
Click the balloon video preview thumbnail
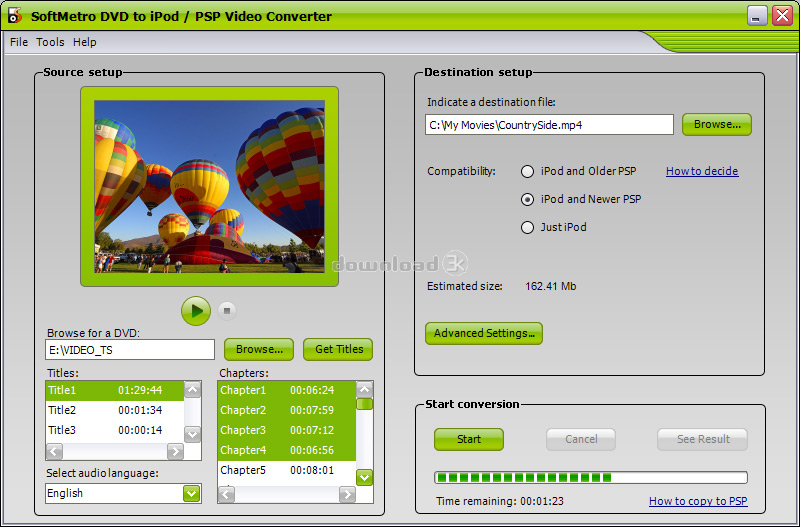(209, 186)
